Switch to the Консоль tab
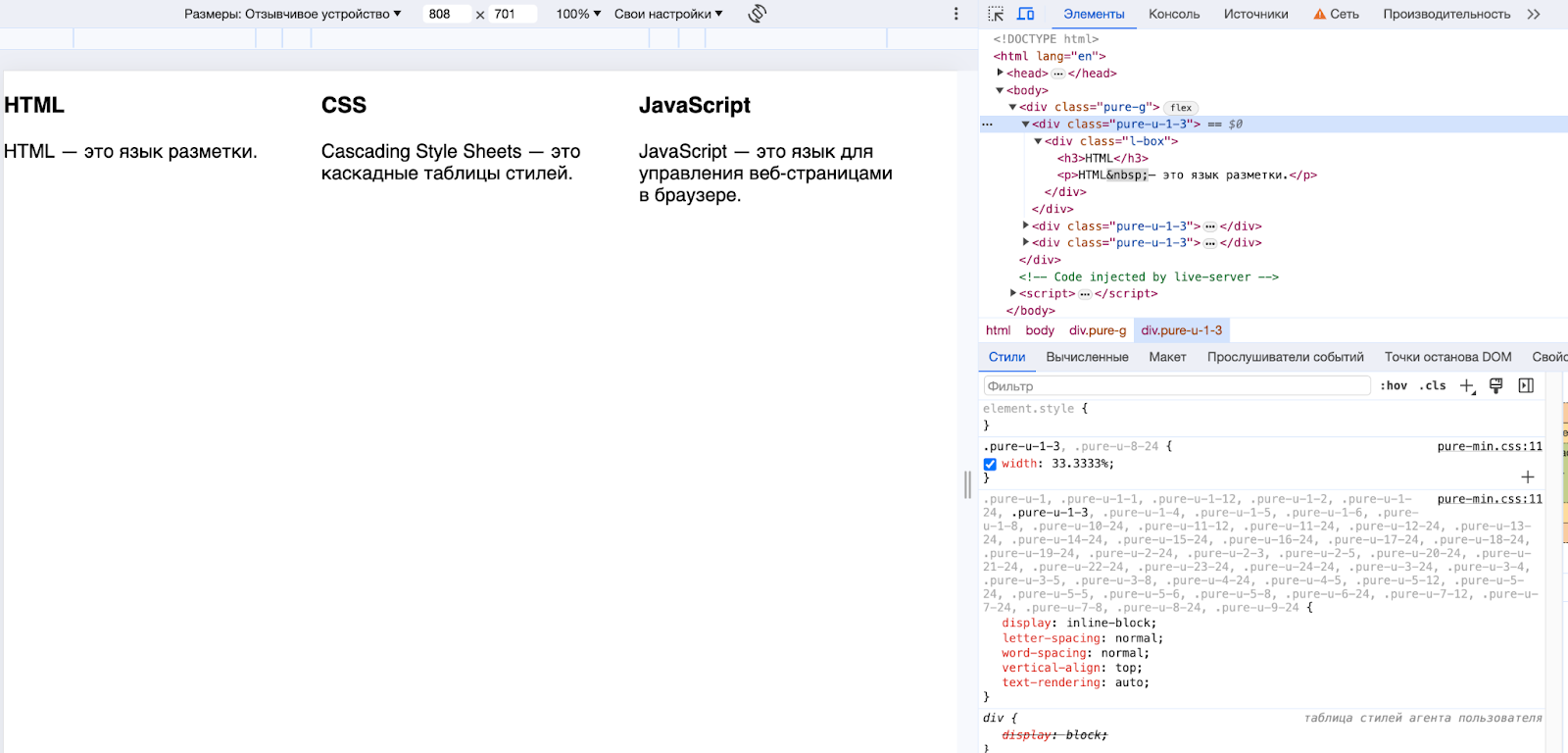The height and width of the screenshot is (753, 1568). [x=1174, y=14]
